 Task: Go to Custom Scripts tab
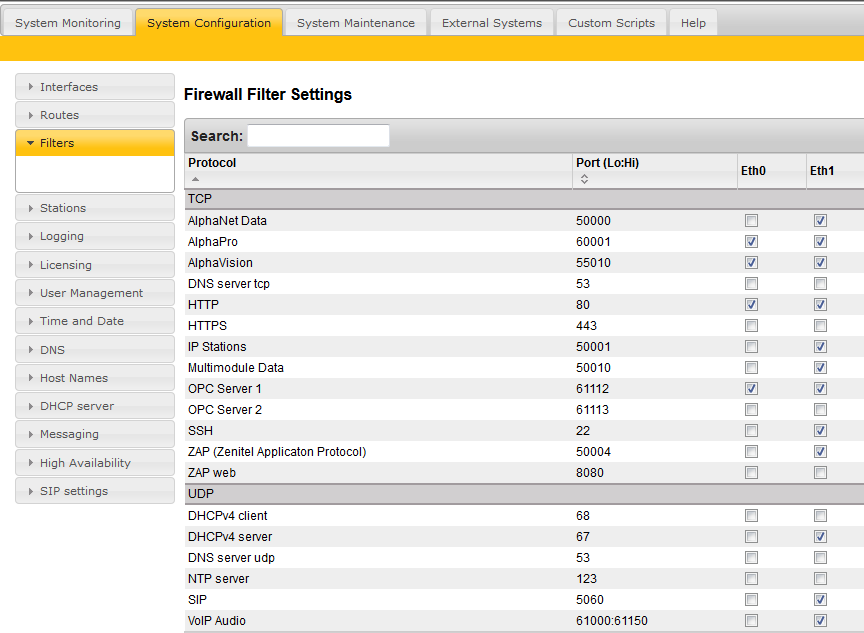coord(611,23)
